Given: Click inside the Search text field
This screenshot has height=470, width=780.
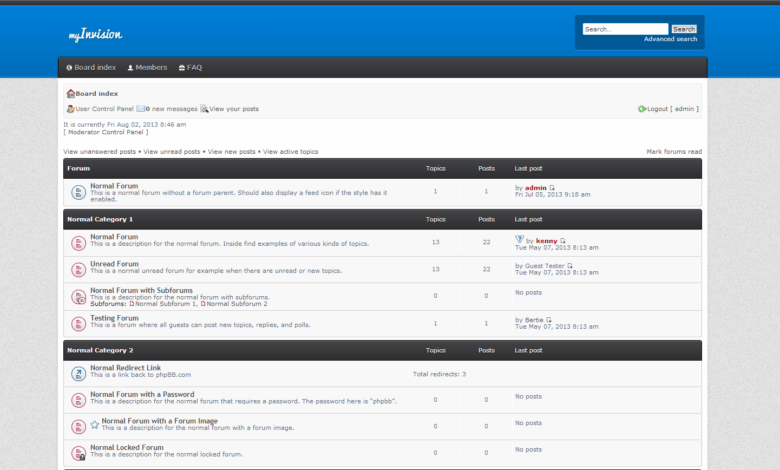Looking at the screenshot, I should pos(625,29).
